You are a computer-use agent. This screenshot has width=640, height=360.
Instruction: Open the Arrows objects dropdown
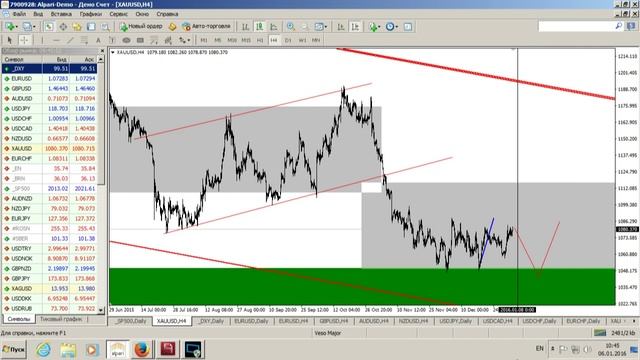(x=184, y=40)
